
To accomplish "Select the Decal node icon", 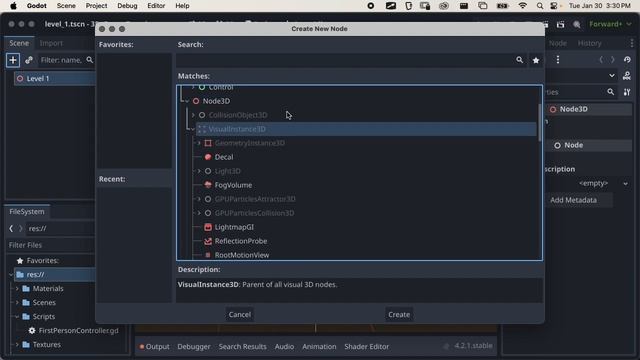I will point(208,157).
